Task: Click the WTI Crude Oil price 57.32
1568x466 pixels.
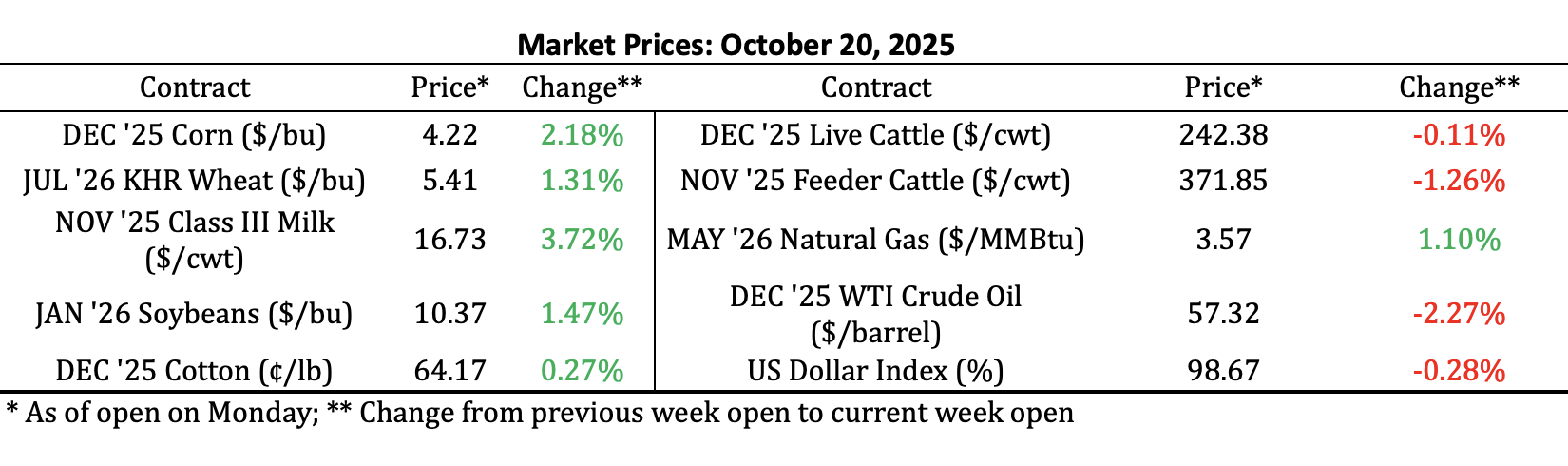Action: click(1223, 314)
